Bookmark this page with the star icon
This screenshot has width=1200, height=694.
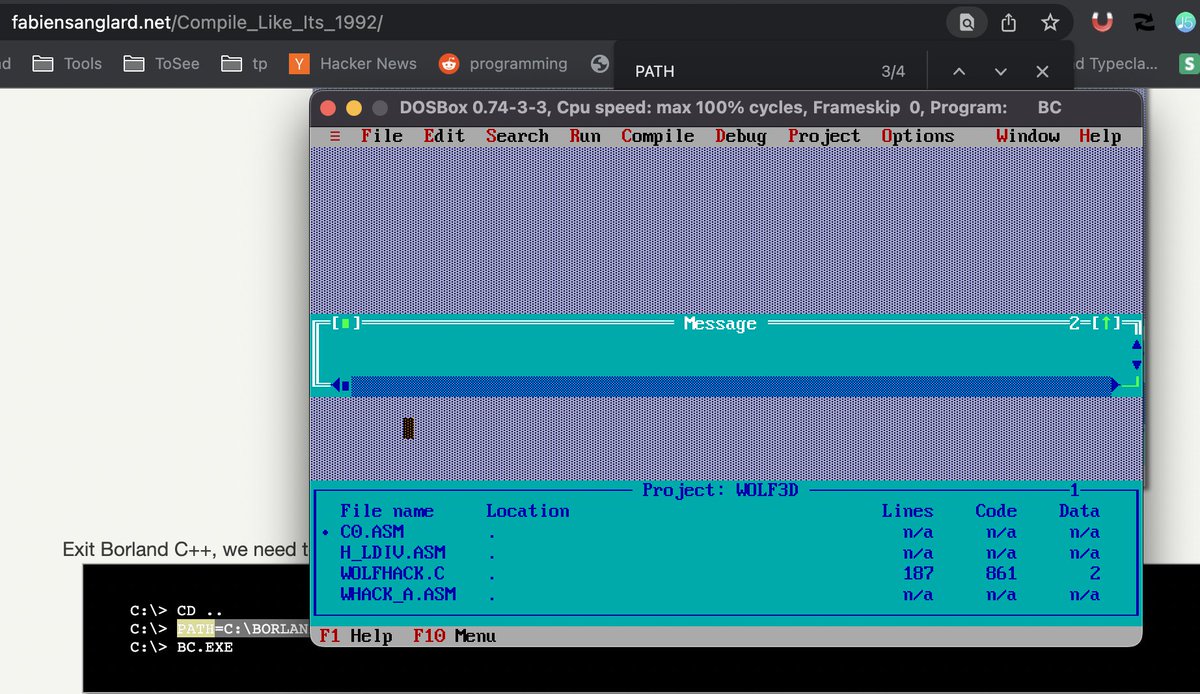[x=1049, y=22]
